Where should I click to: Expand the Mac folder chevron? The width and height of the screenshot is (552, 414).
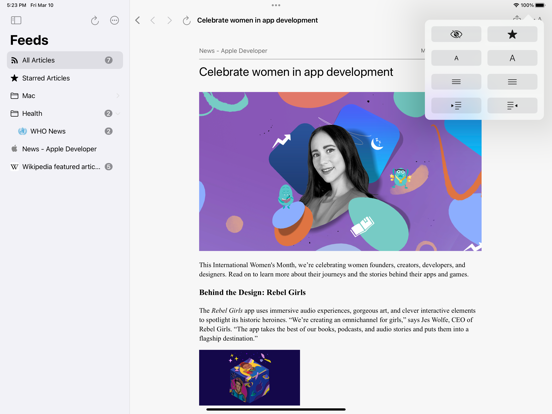click(x=118, y=96)
